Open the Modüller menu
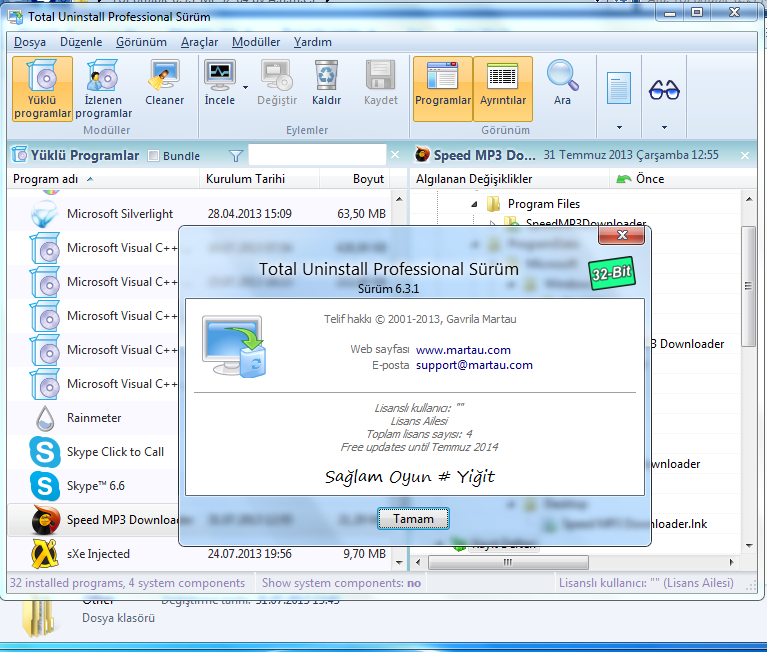Image resolution: width=767 pixels, height=652 pixels. (x=256, y=42)
